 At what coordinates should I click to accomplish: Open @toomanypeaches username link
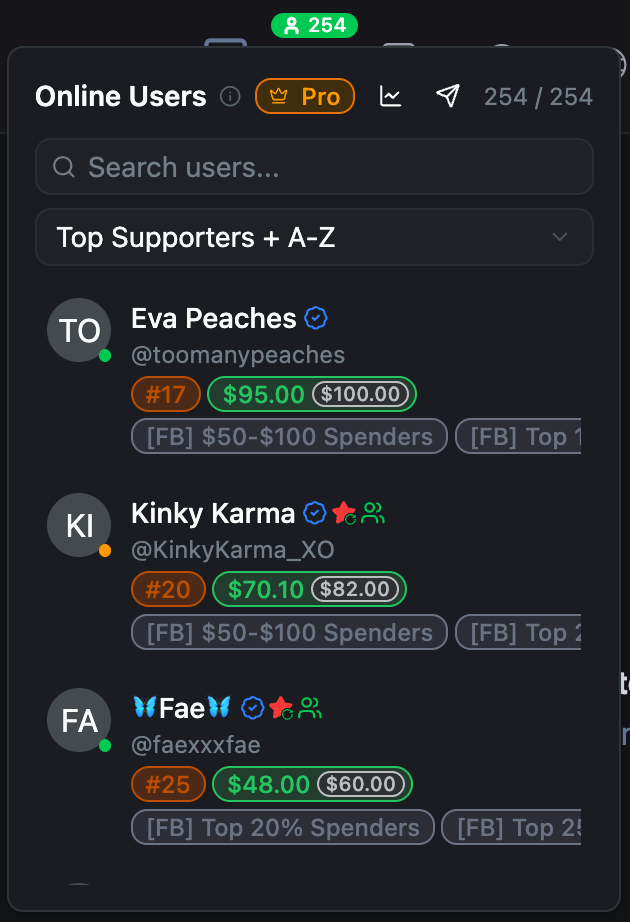point(237,355)
